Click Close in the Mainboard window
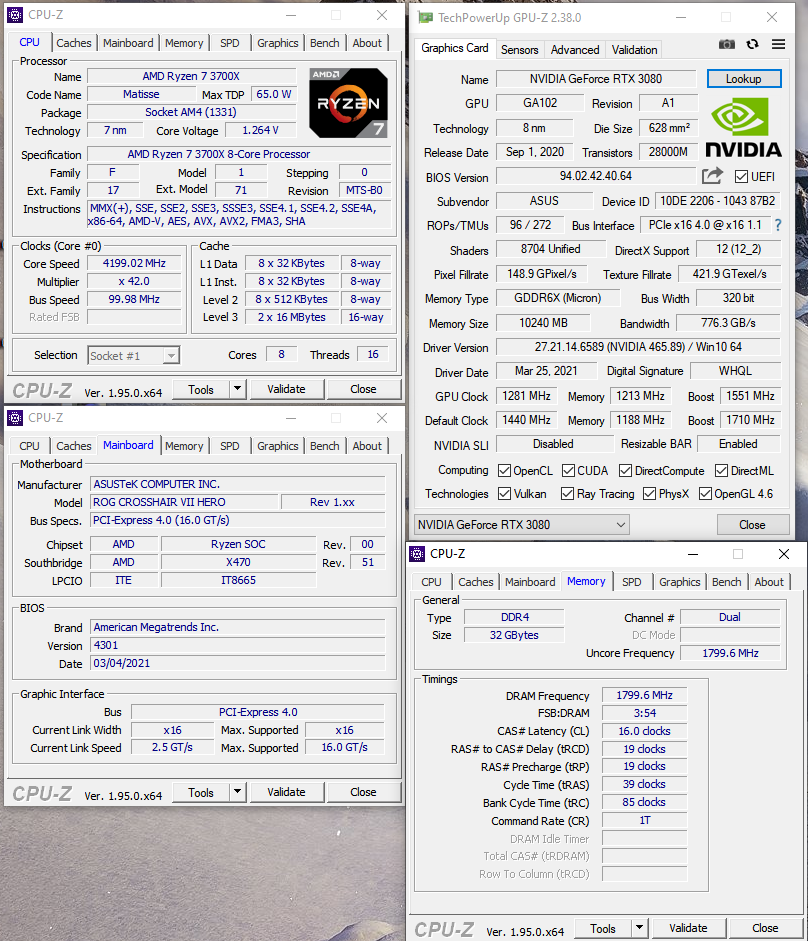Screen dimensions: 808x941 click(x=363, y=792)
